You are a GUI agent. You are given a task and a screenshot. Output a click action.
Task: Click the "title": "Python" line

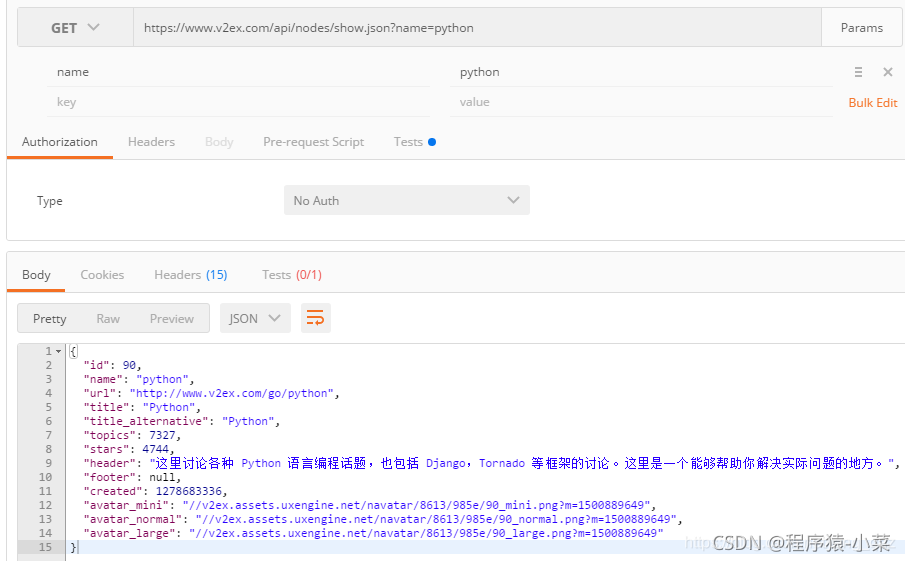click(x=141, y=407)
